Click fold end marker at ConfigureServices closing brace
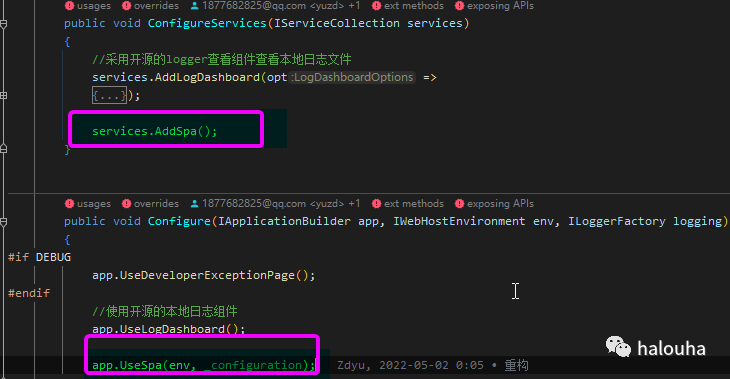This screenshot has height=379, width=730. click(x=3, y=149)
